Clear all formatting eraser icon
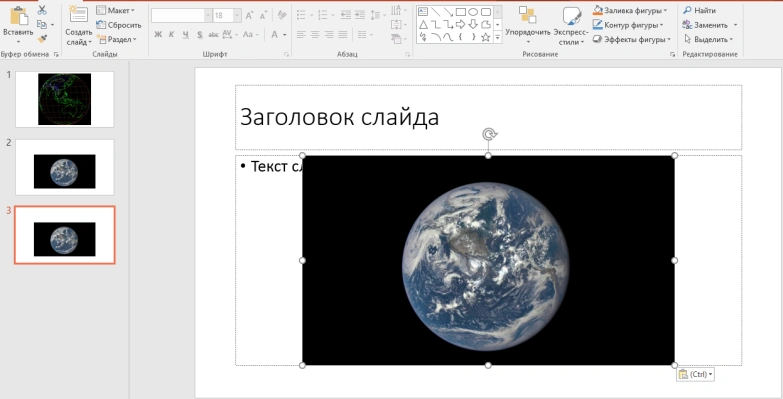 (x=282, y=15)
